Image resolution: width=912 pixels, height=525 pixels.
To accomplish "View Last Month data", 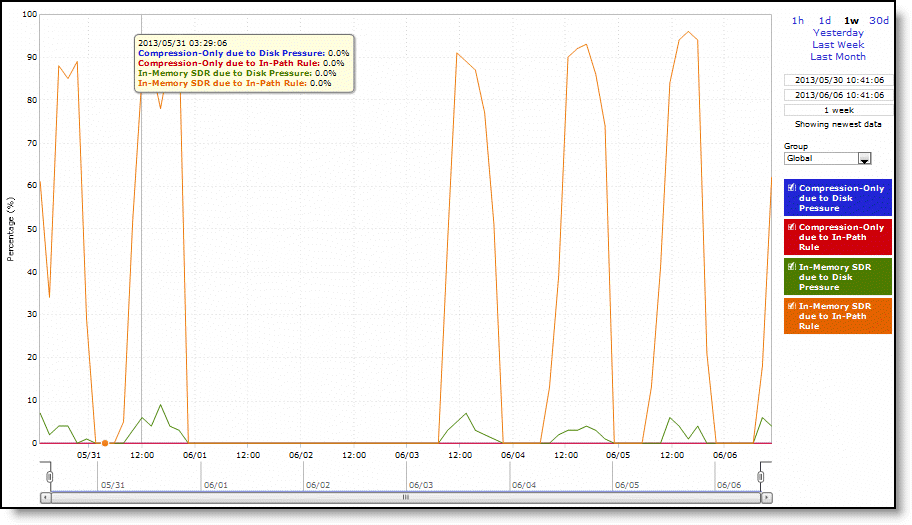I will [837, 56].
